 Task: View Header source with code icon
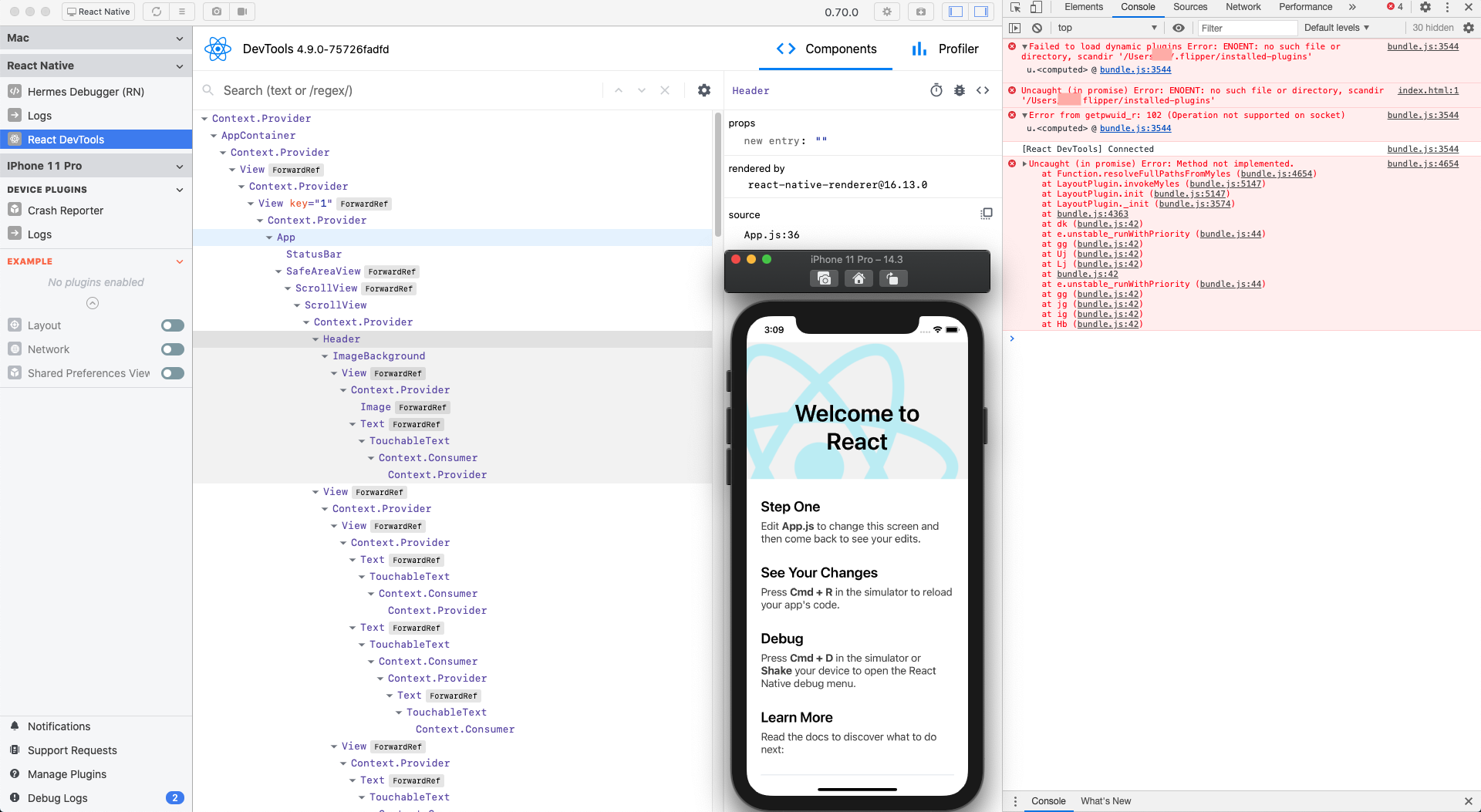pyautogui.click(x=983, y=90)
